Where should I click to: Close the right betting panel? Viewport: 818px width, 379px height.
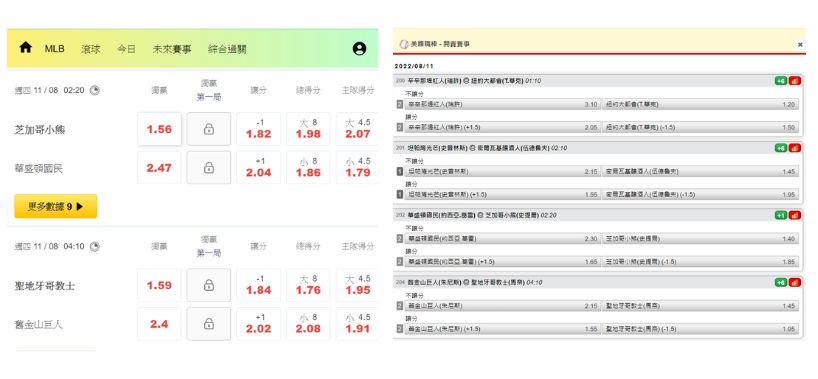click(x=800, y=45)
